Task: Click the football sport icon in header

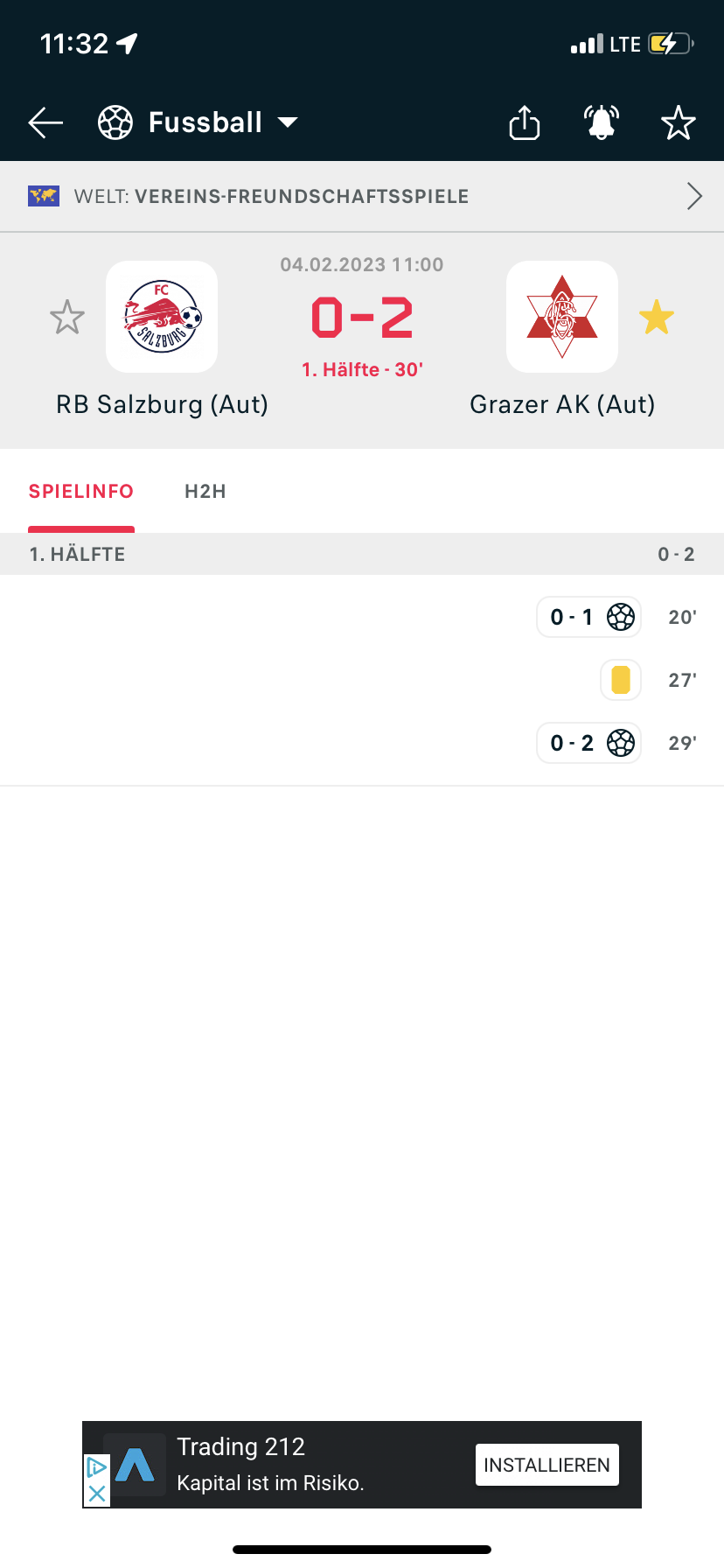Action: click(115, 122)
